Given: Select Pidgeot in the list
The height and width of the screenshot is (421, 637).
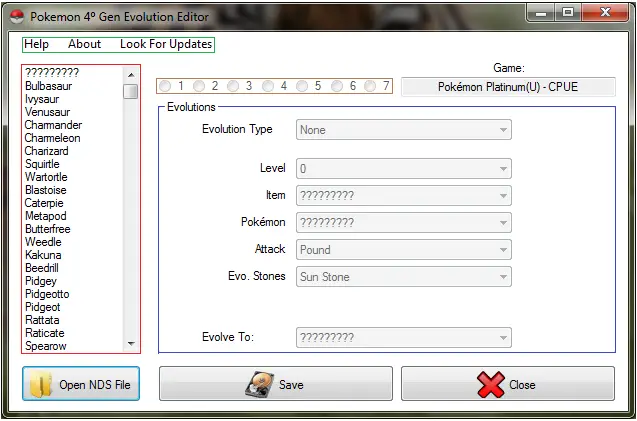Looking at the screenshot, I should [43, 307].
